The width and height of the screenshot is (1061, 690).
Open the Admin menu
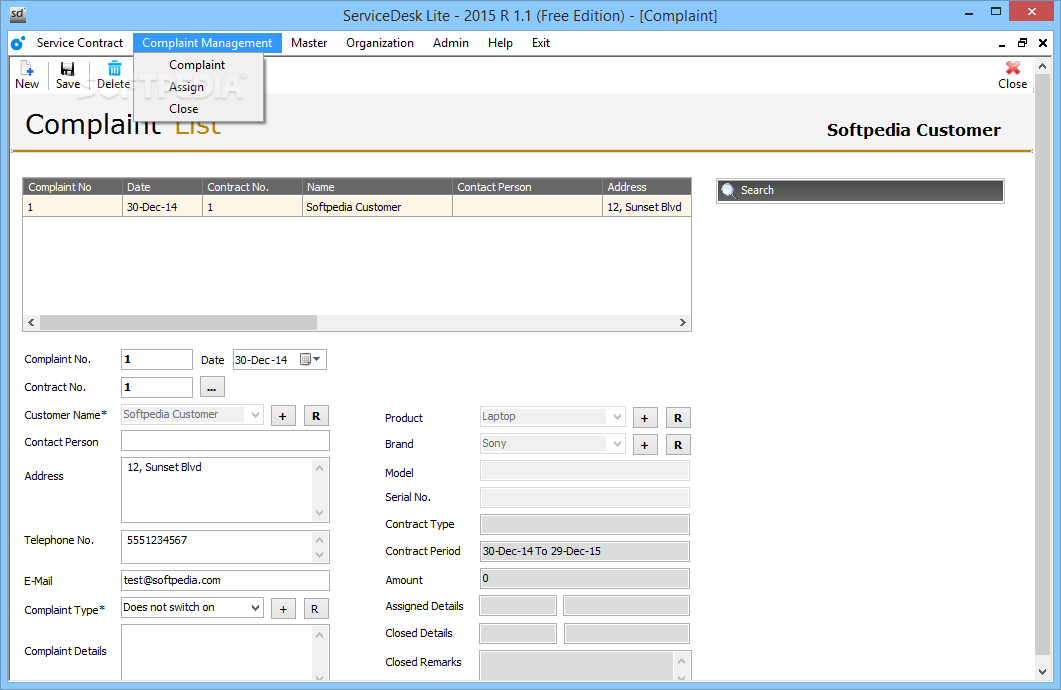click(451, 43)
